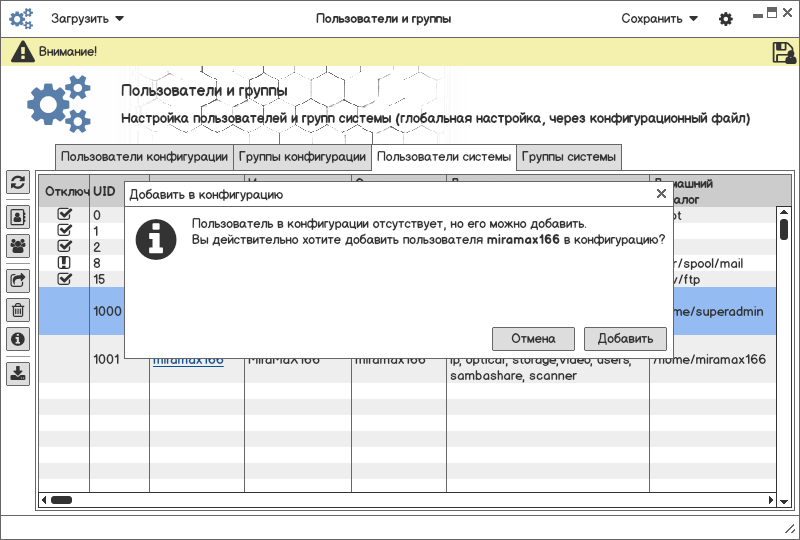Click the single user contact icon

18,216
